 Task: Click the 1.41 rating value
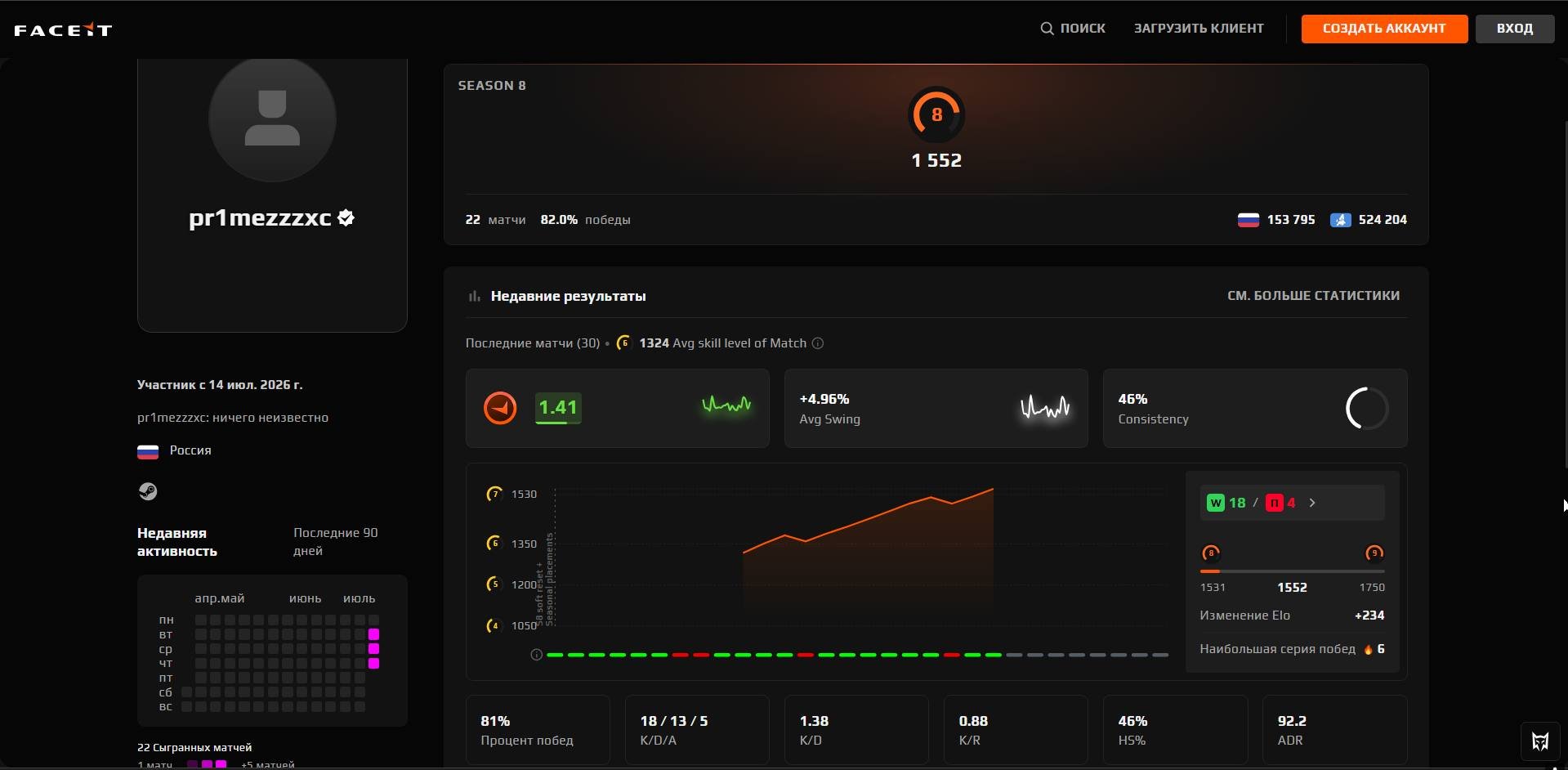(558, 407)
